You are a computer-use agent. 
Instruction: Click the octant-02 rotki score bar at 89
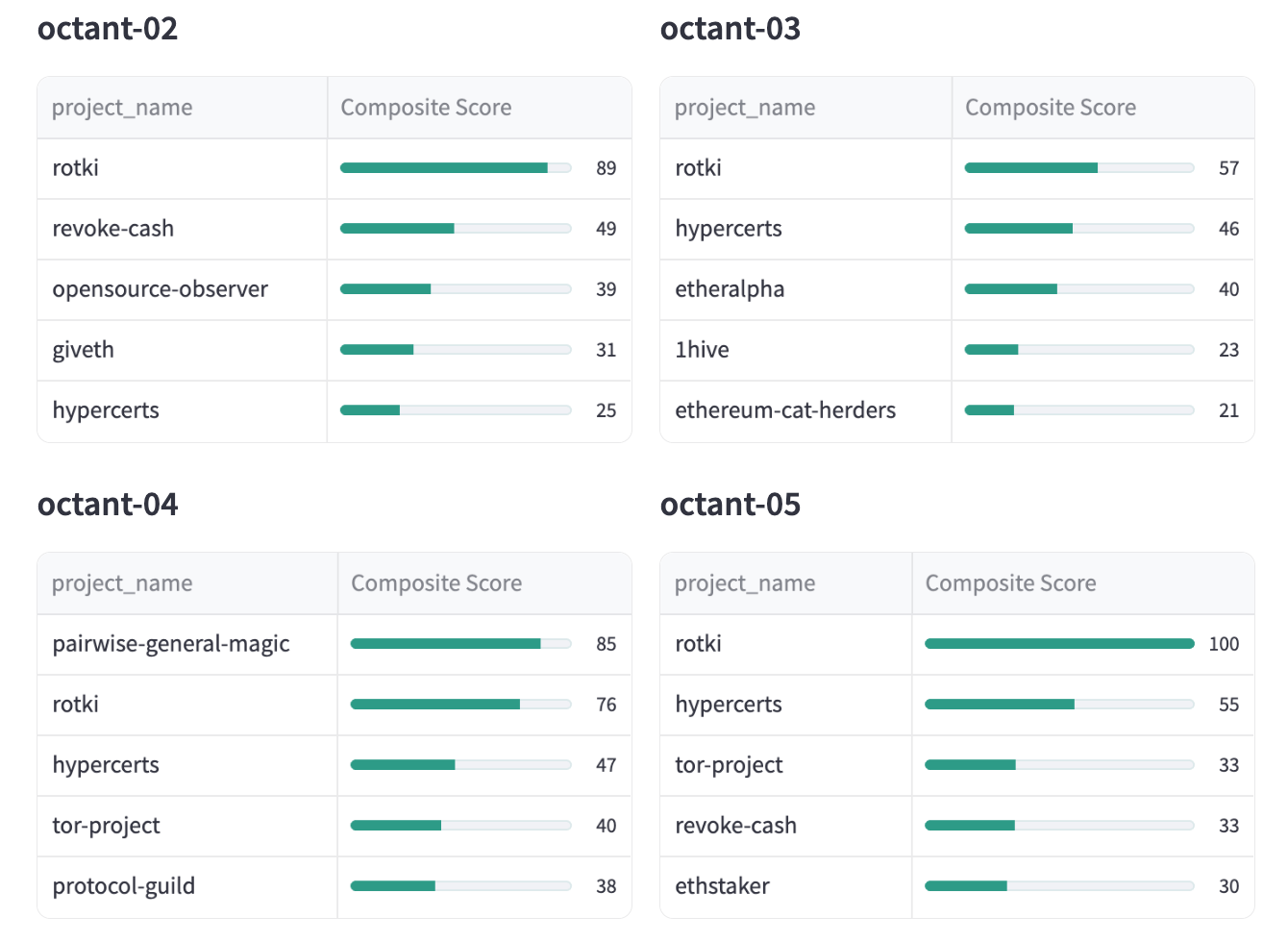pos(456,168)
